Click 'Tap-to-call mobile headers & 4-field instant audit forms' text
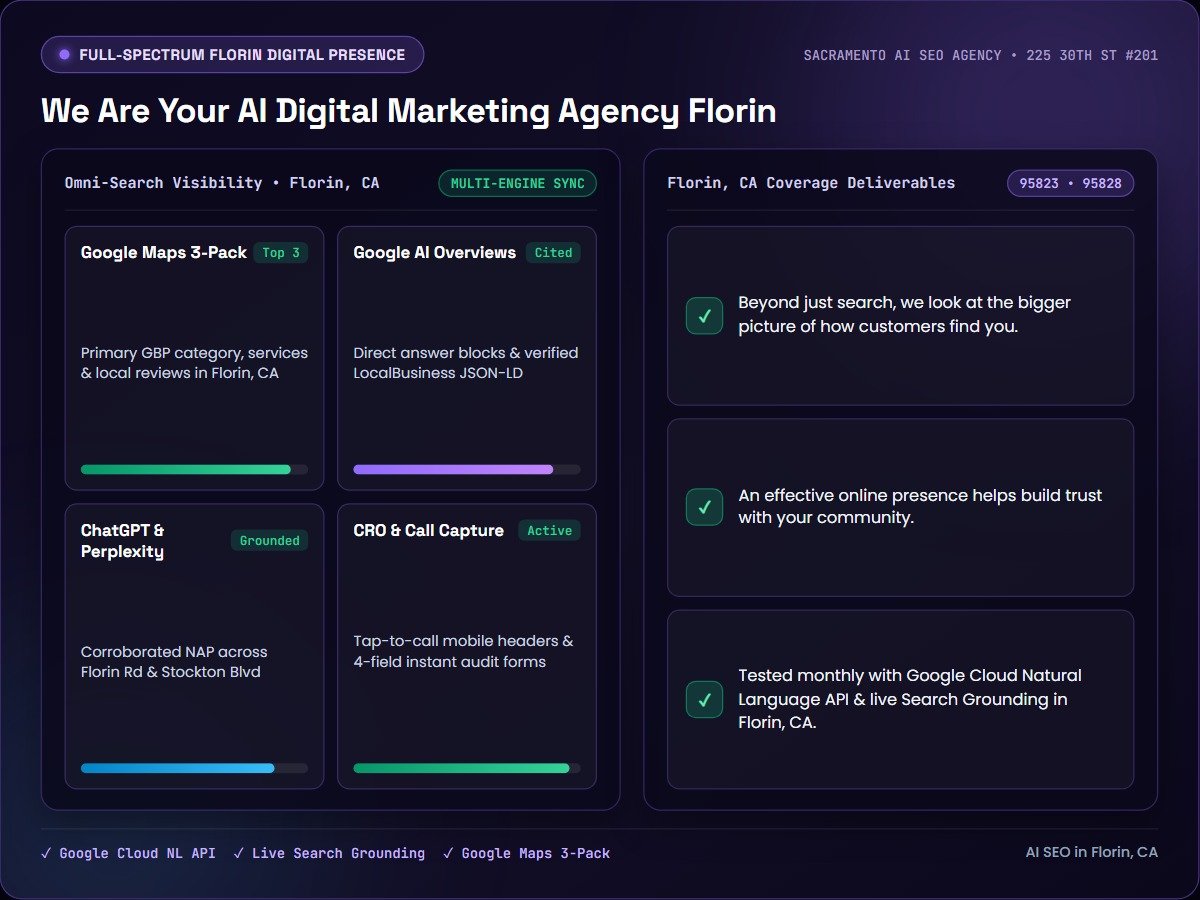This screenshot has width=1200, height=900. (x=463, y=652)
